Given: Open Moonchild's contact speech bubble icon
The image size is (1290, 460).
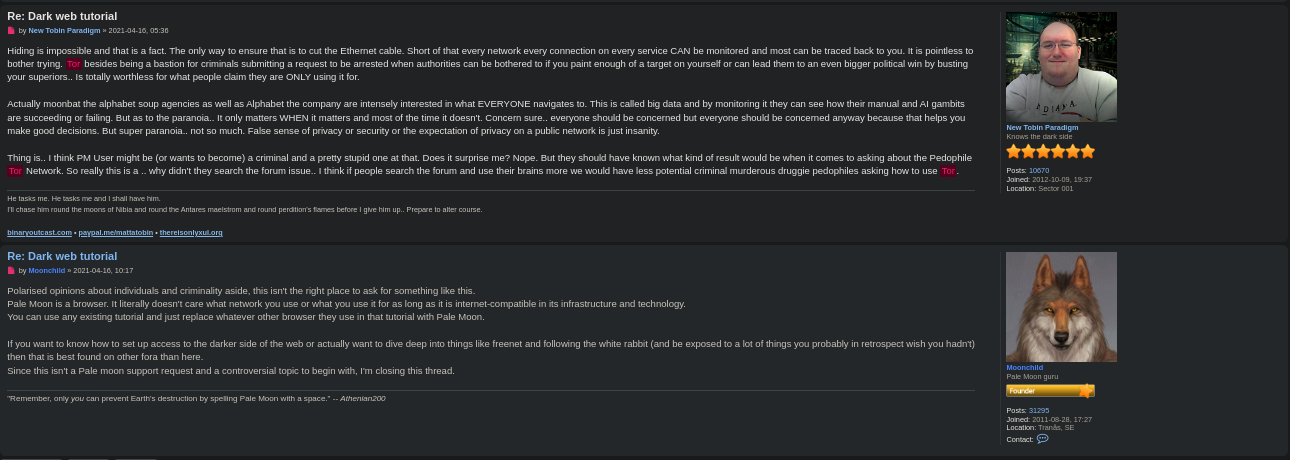Looking at the screenshot, I should click(1043, 439).
